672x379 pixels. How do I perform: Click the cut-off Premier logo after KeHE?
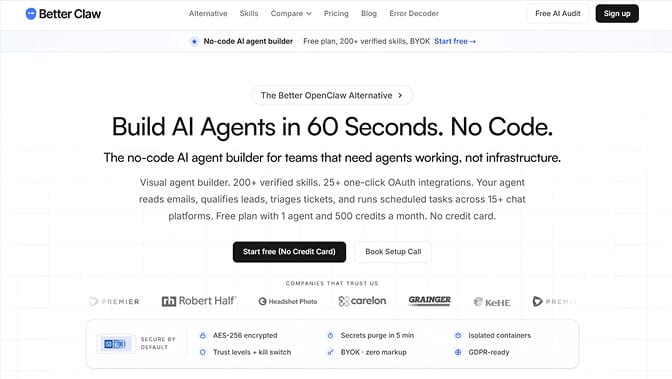click(x=554, y=301)
